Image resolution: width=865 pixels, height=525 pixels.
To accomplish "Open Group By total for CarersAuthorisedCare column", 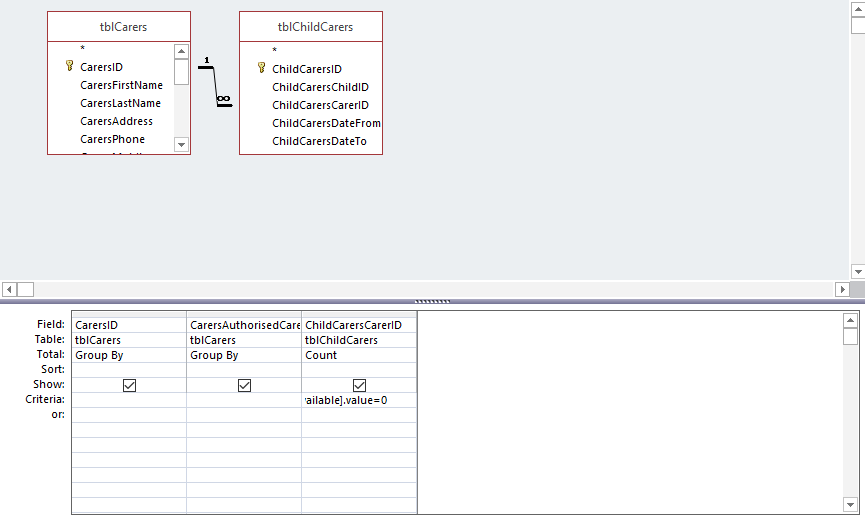I will pyautogui.click(x=244, y=355).
